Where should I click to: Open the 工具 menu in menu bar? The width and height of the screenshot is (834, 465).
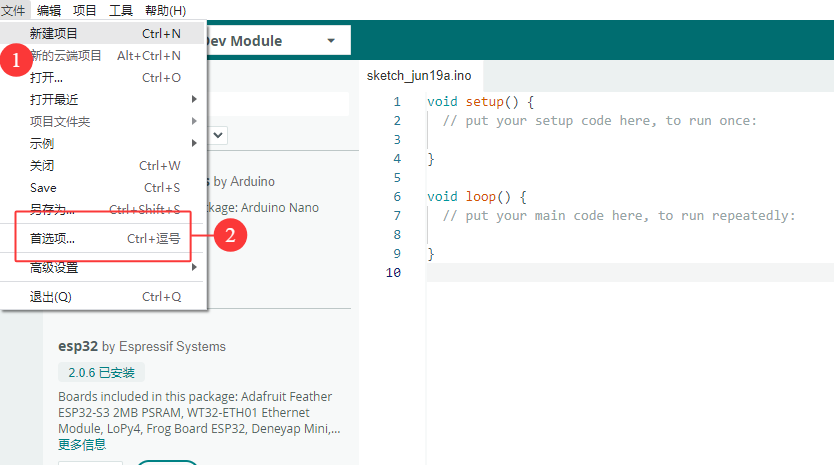pos(120,10)
